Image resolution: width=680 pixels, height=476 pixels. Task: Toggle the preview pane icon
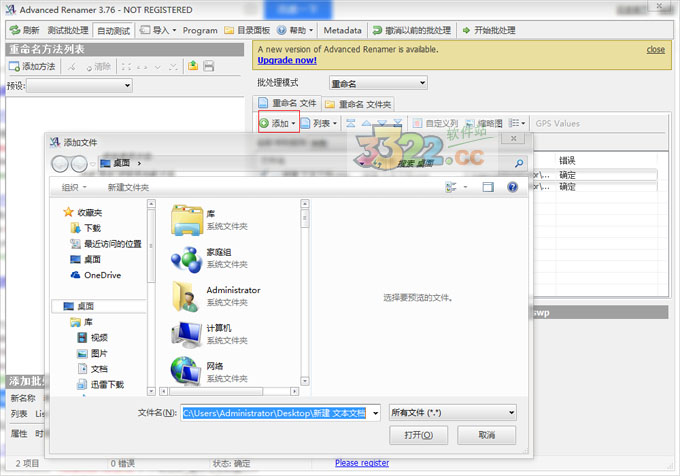488,187
